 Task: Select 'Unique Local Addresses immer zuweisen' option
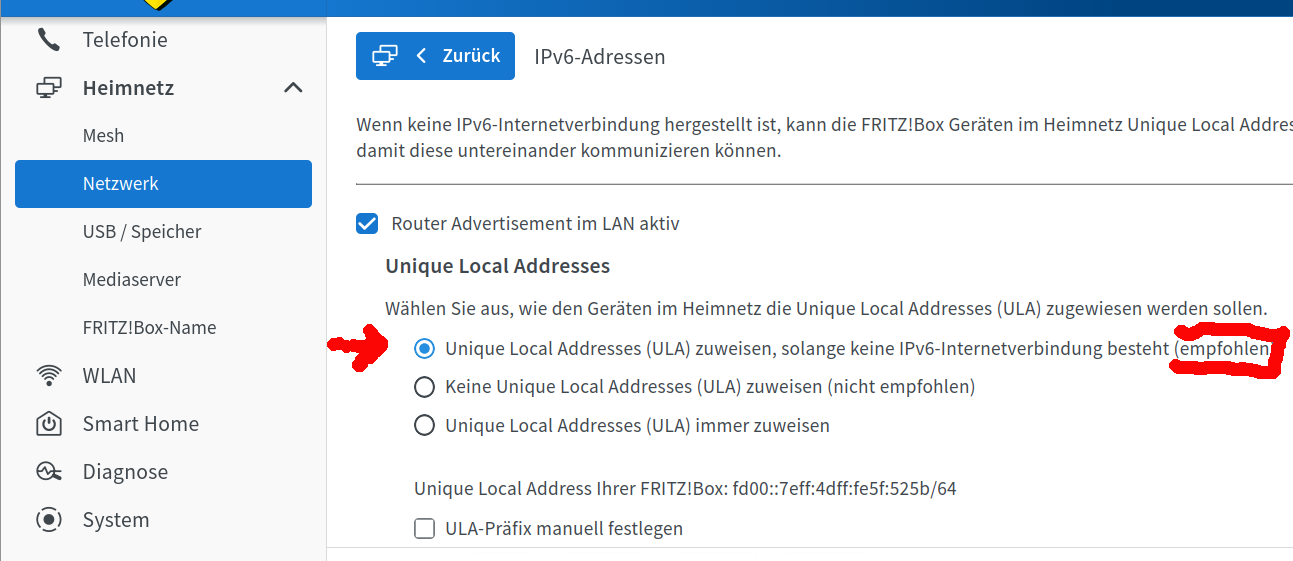(424, 426)
